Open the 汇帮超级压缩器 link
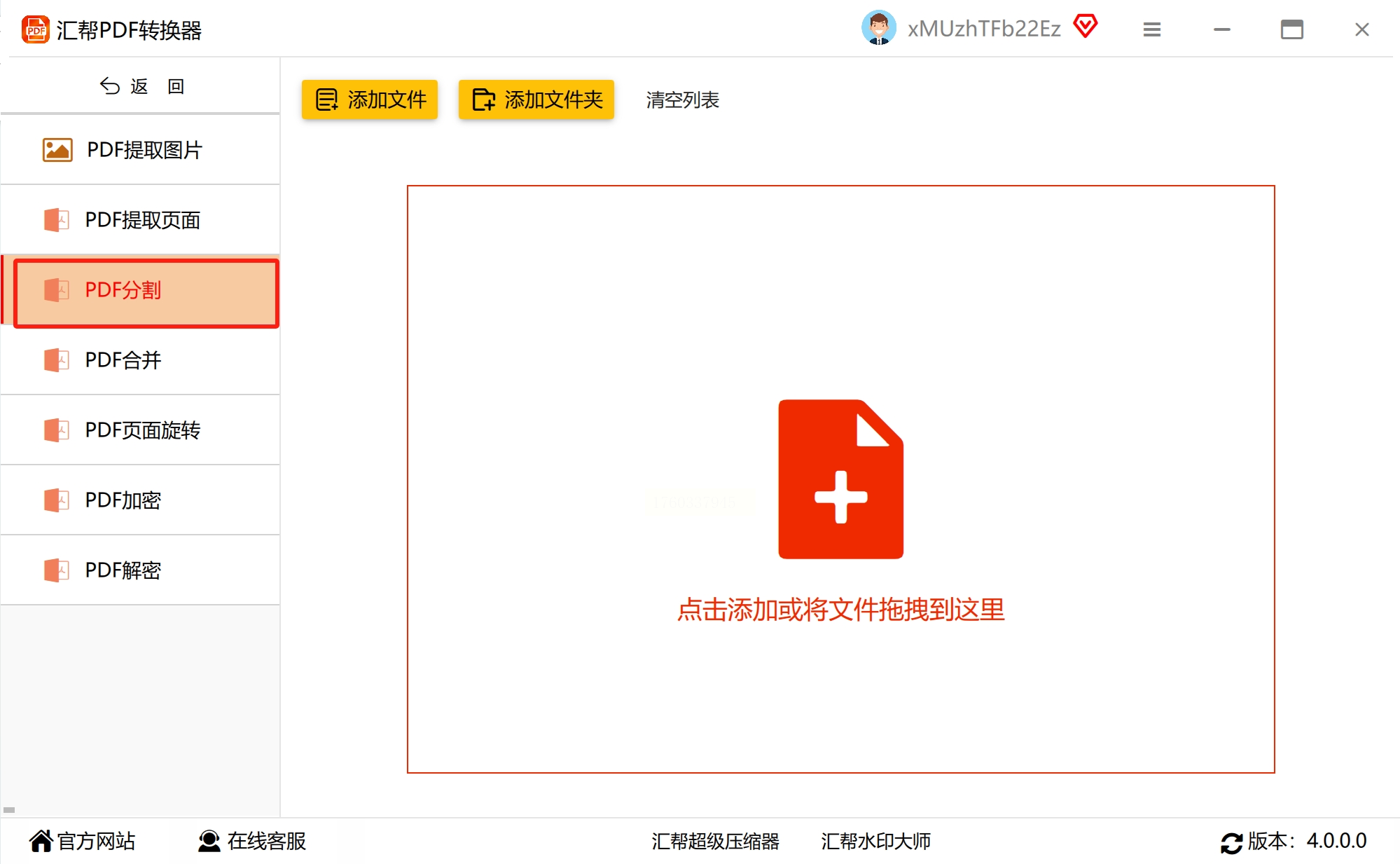The width and height of the screenshot is (1400, 864). click(715, 841)
